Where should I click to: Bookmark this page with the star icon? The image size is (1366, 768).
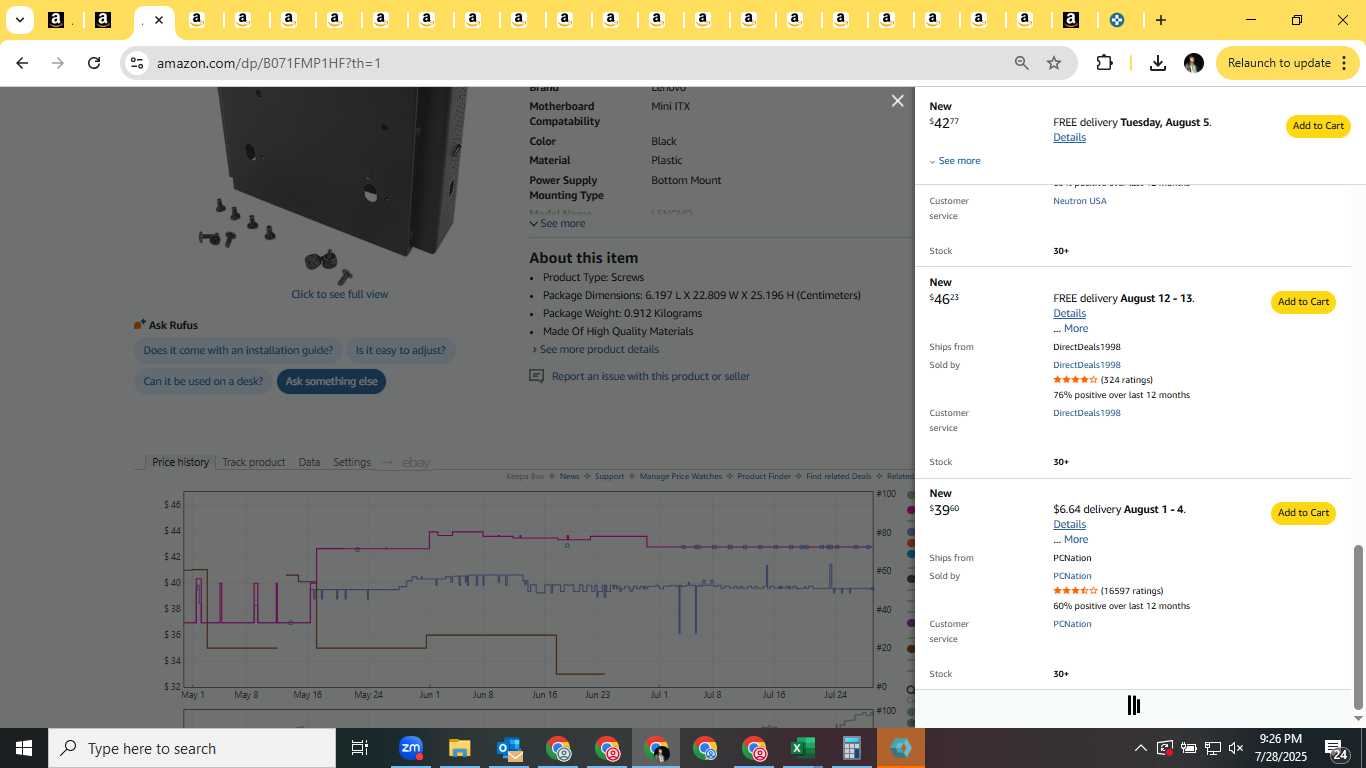point(1054,63)
